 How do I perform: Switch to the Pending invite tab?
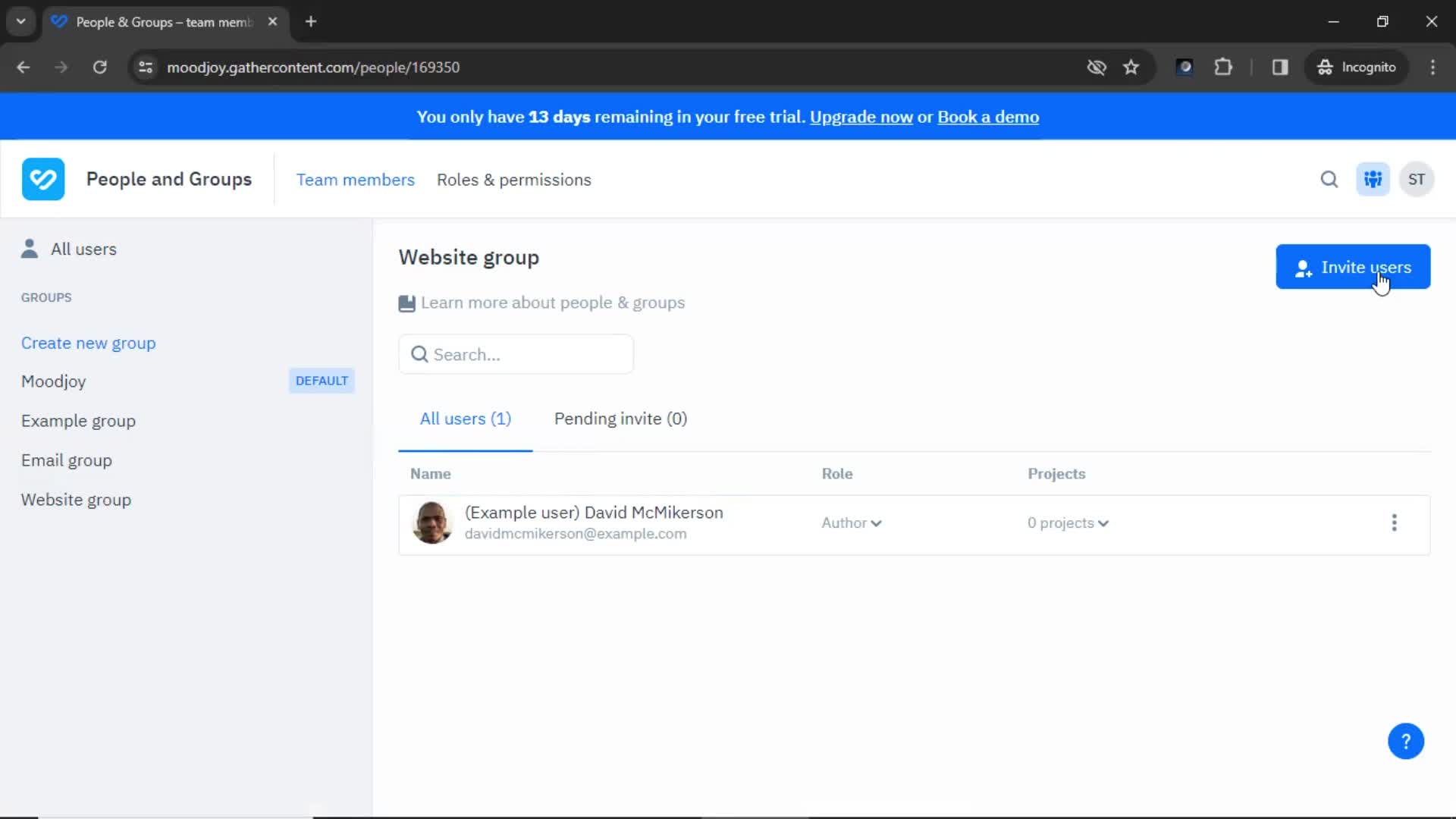621,418
